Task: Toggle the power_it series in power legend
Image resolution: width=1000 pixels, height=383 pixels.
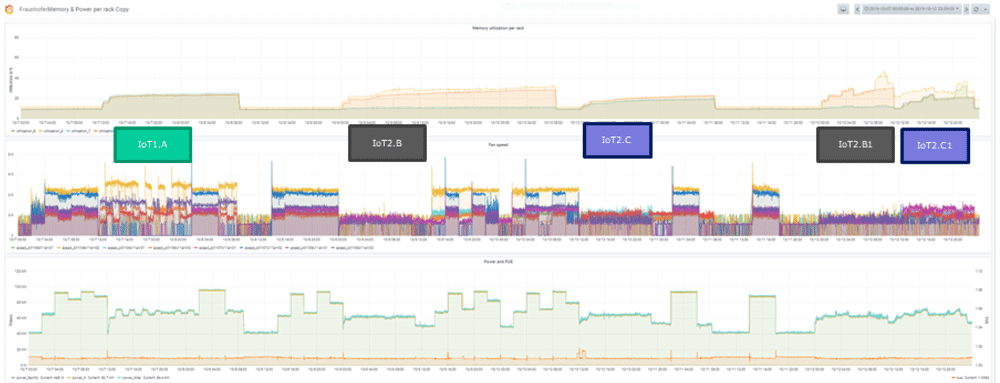Action: point(90,378)
